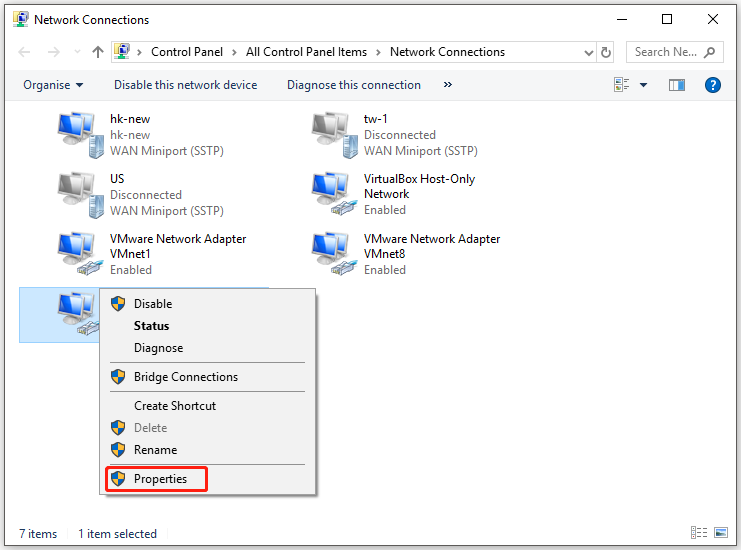The width and height of the screenshot is (741, 550).
Task: Click the Network Connections title bar icon
Action: 20,19
